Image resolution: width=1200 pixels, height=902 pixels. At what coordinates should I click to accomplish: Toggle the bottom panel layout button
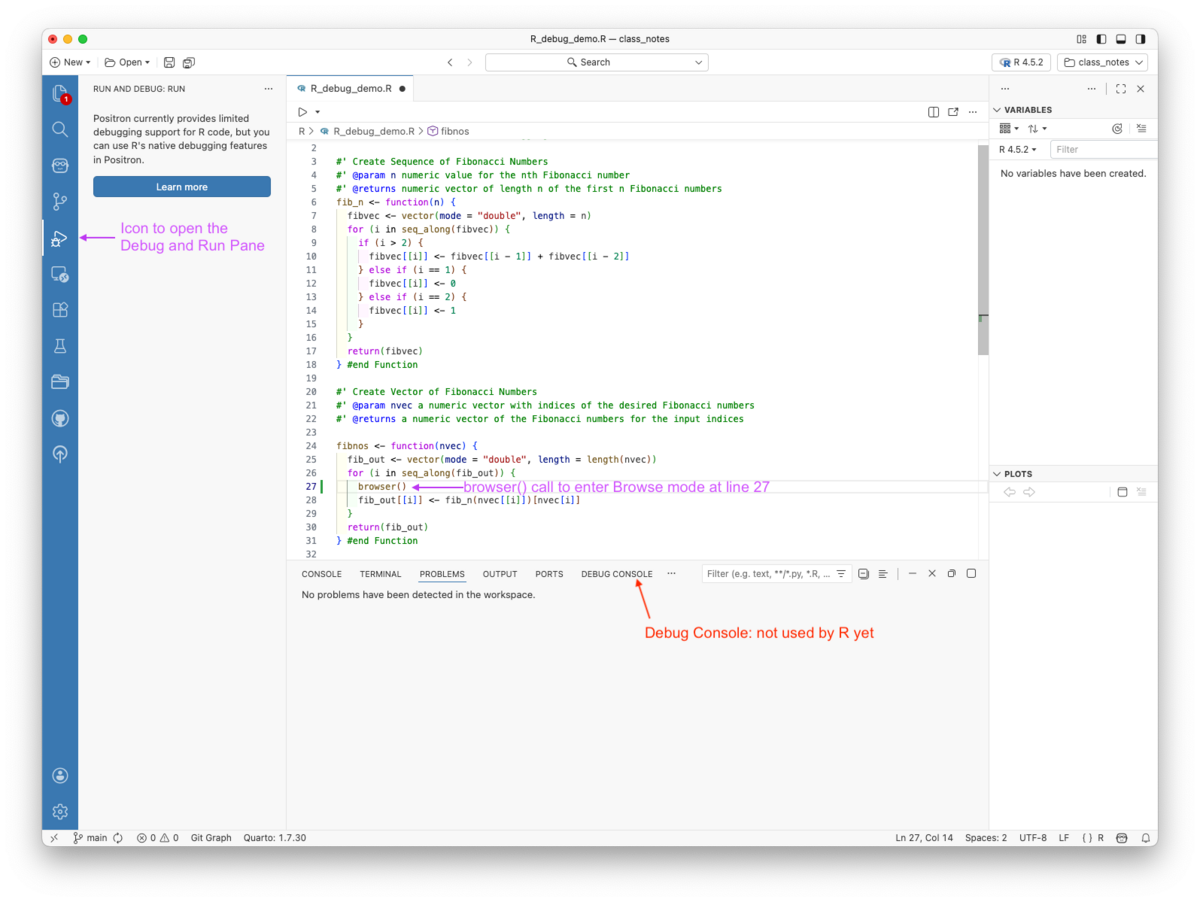1121,39
